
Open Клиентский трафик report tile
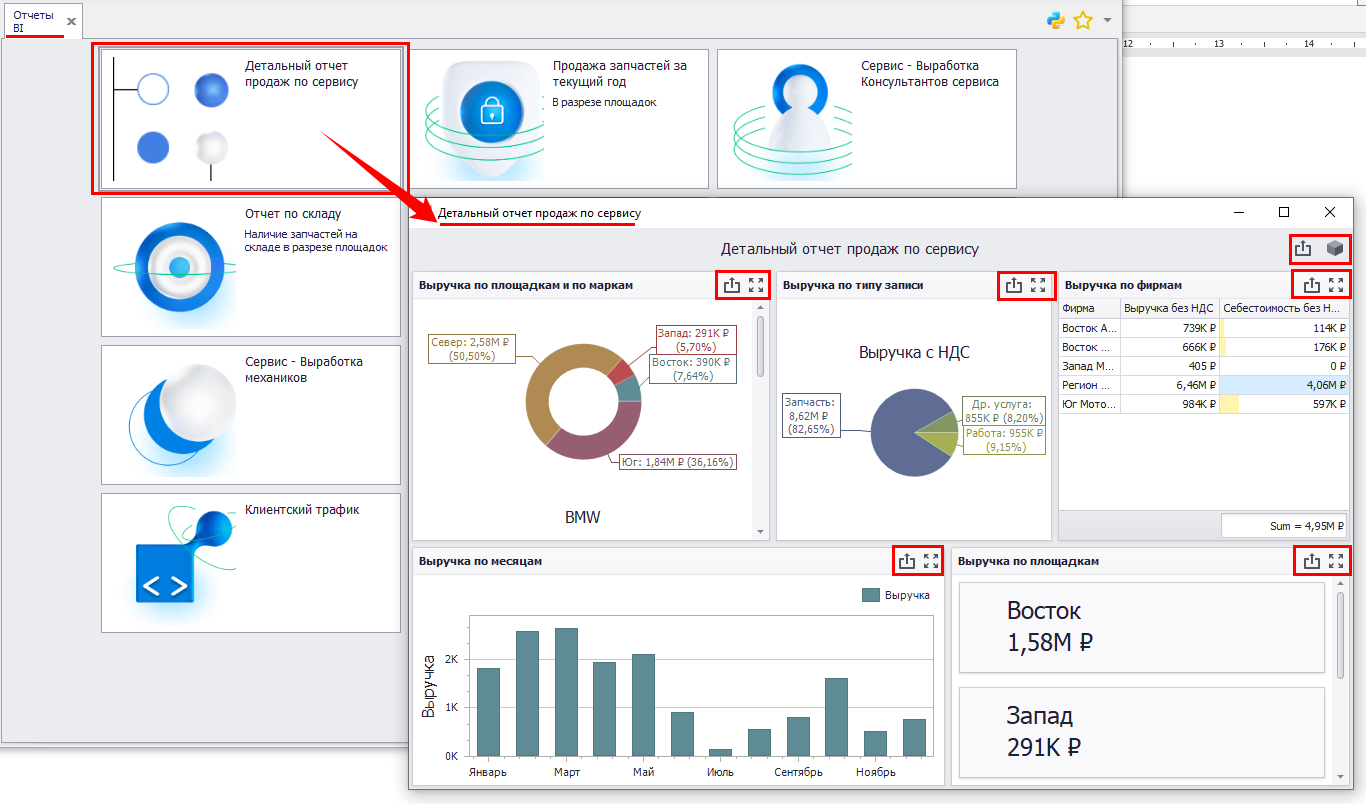[x=251, y=562]
